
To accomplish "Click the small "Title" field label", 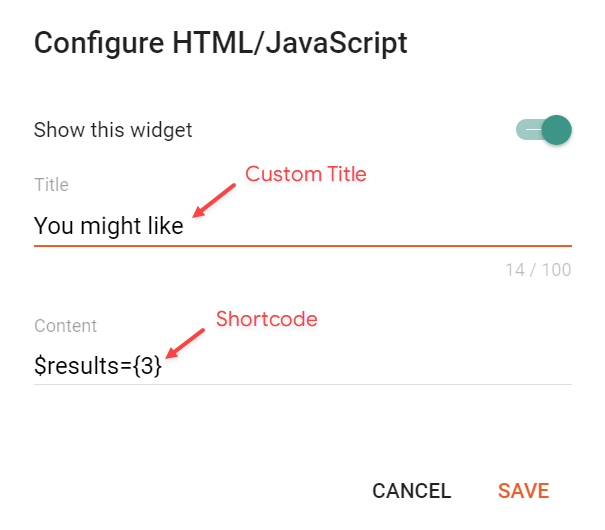I will (x=51, y=185).
